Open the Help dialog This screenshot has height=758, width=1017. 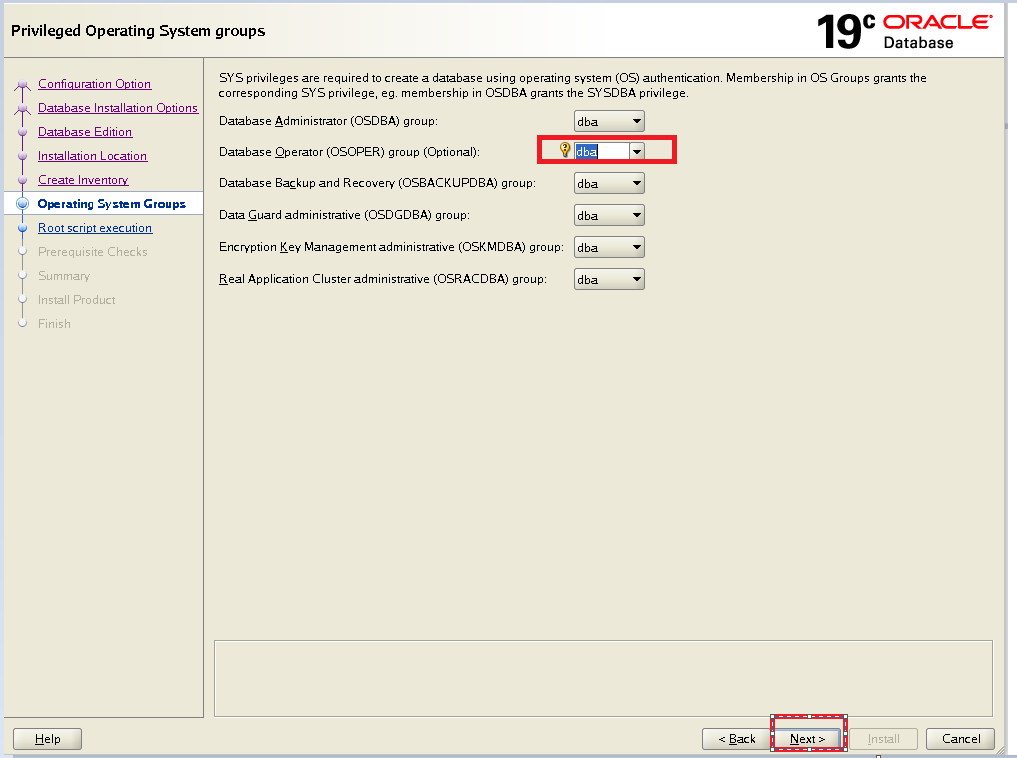tap(46, 738)
